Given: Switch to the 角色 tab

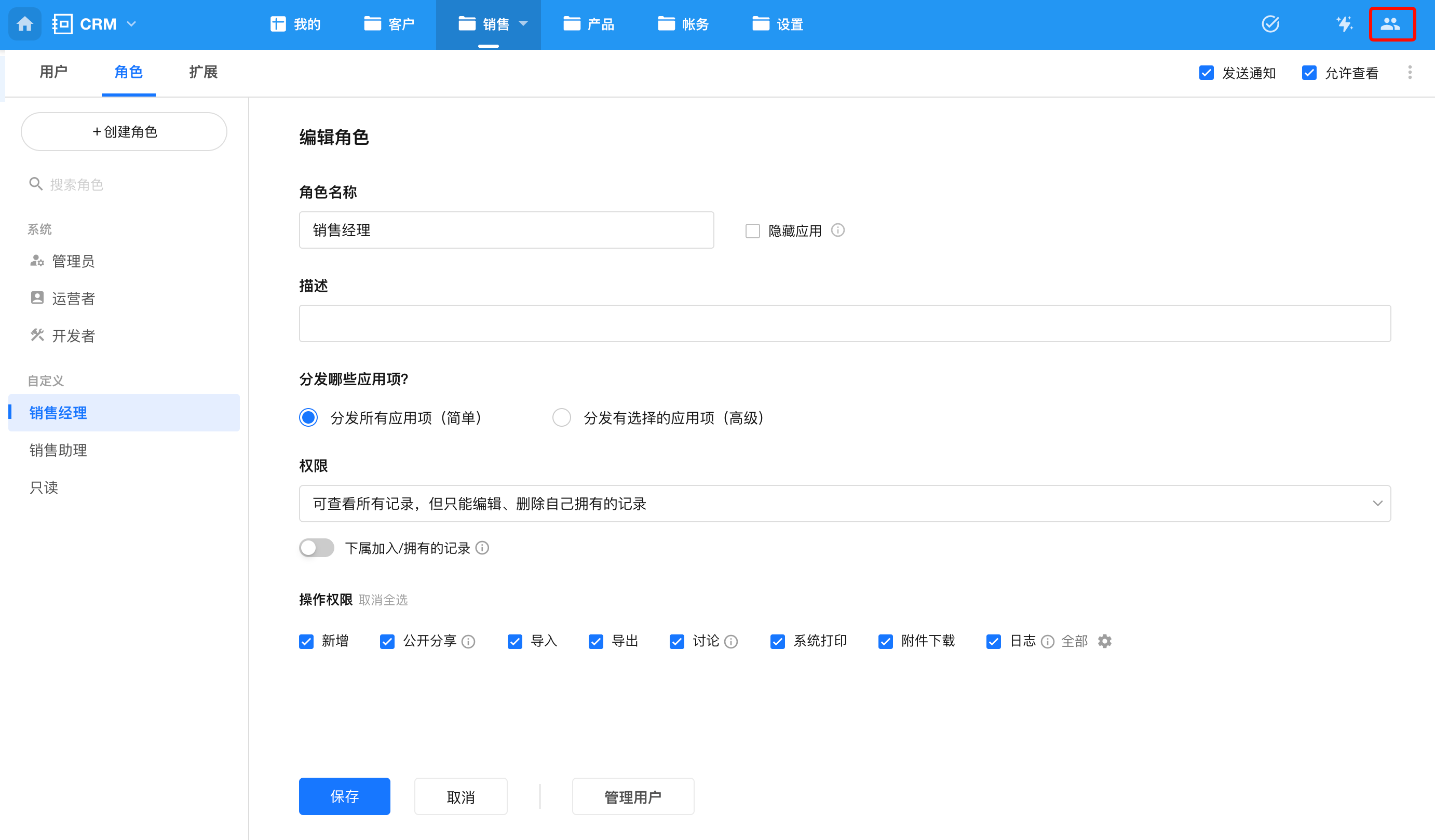Looking at the screenshot, I should click(x=129, y=72).
